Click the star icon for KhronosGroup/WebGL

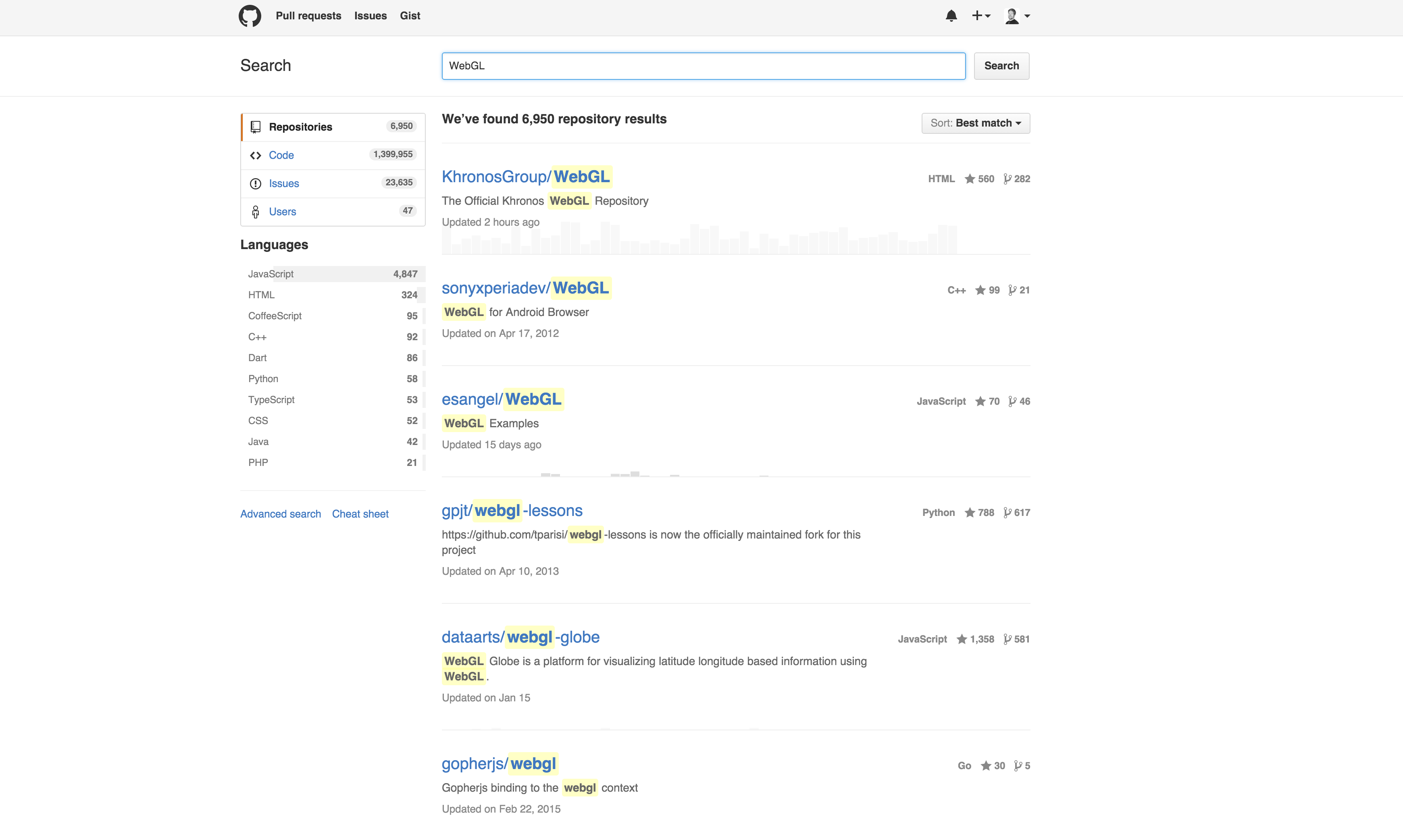click(970, 179)
